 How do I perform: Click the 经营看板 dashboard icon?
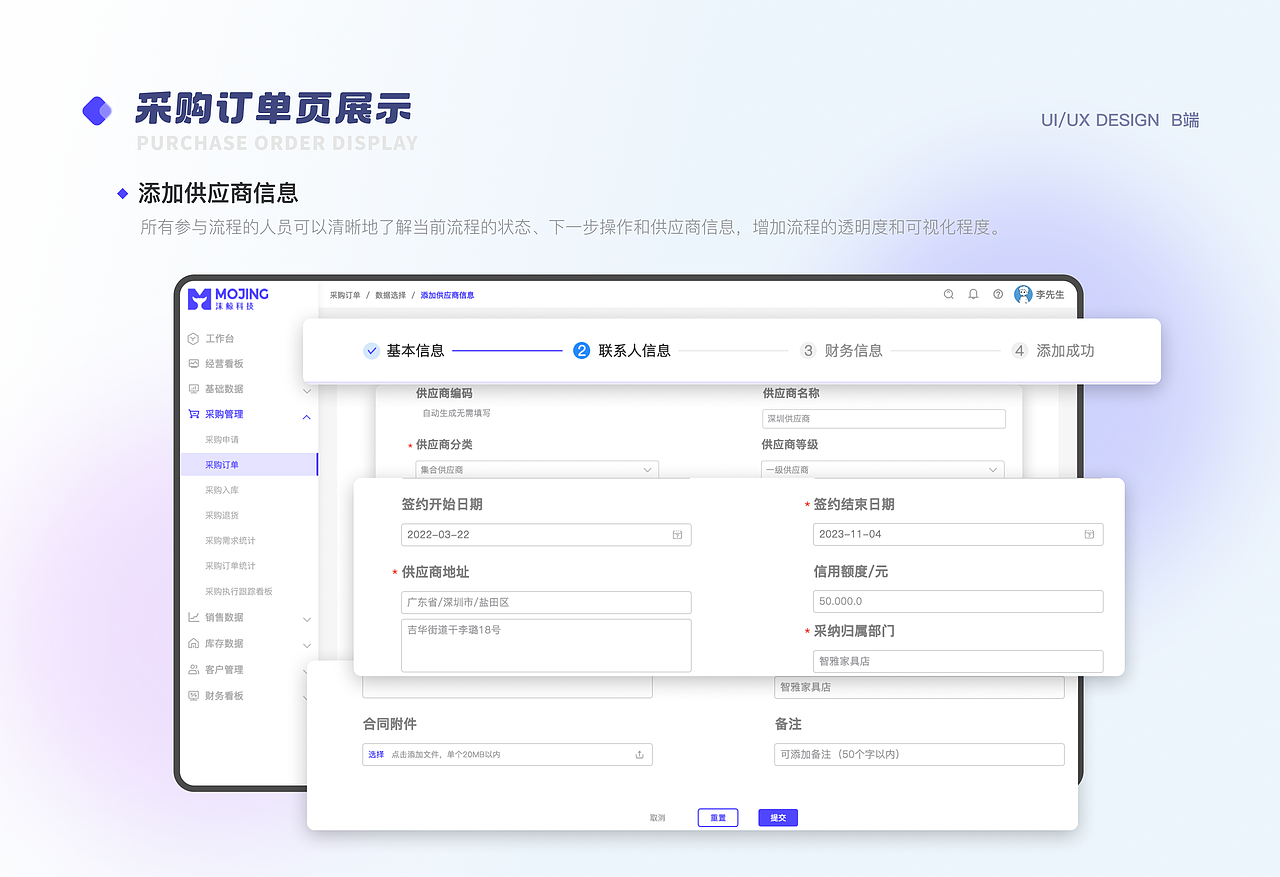tap(193, 364)
